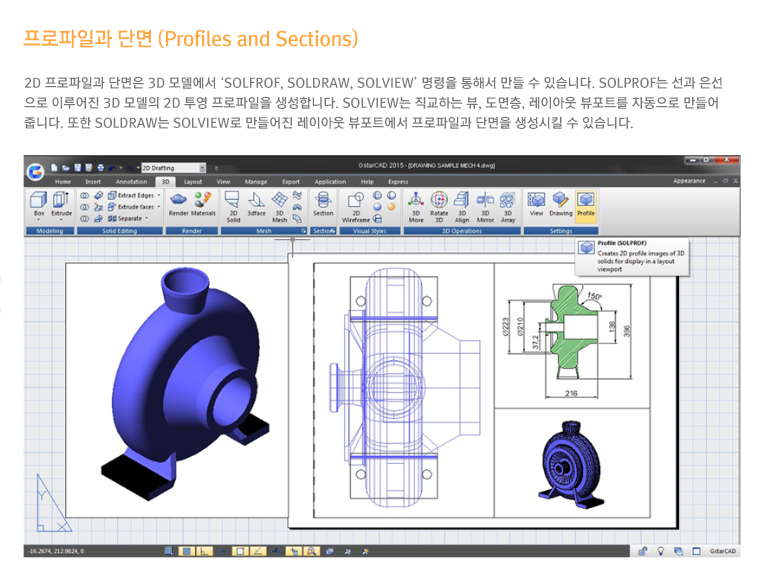Expand the Separate dropdown arrow
Screen dimensions: 760x580
(147, 217)
